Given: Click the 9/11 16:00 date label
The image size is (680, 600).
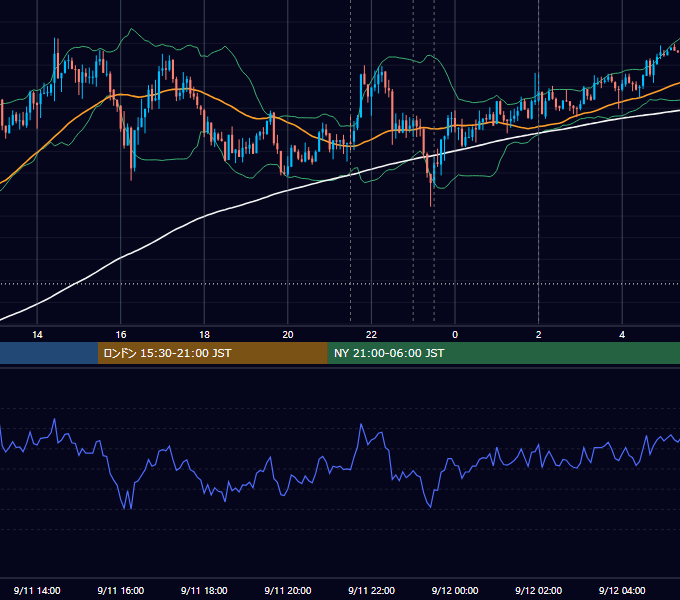Looking at the screenshot, I should point(121,590).
